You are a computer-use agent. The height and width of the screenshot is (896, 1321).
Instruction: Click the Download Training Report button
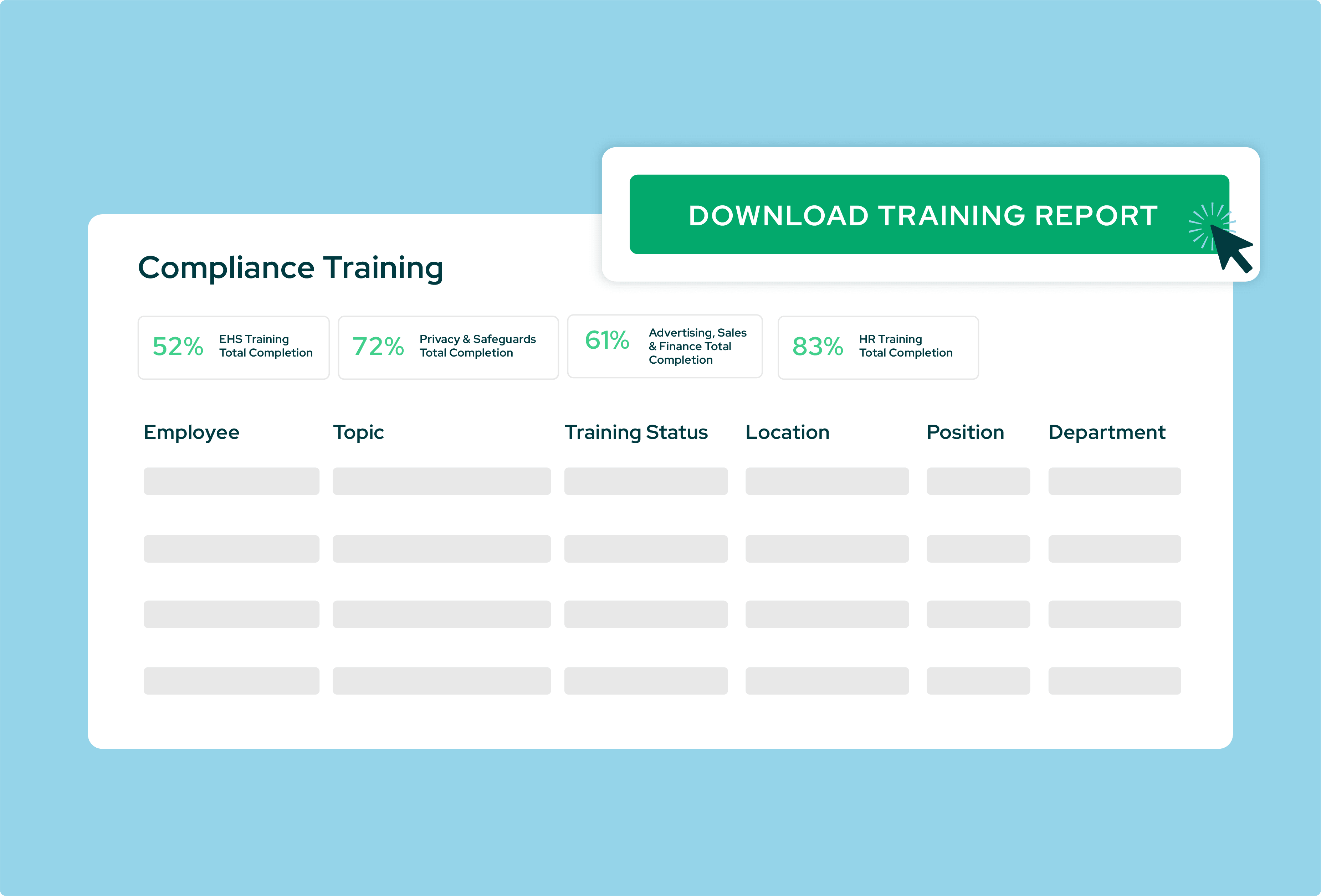pyautogui.click(x=930, y=214)
